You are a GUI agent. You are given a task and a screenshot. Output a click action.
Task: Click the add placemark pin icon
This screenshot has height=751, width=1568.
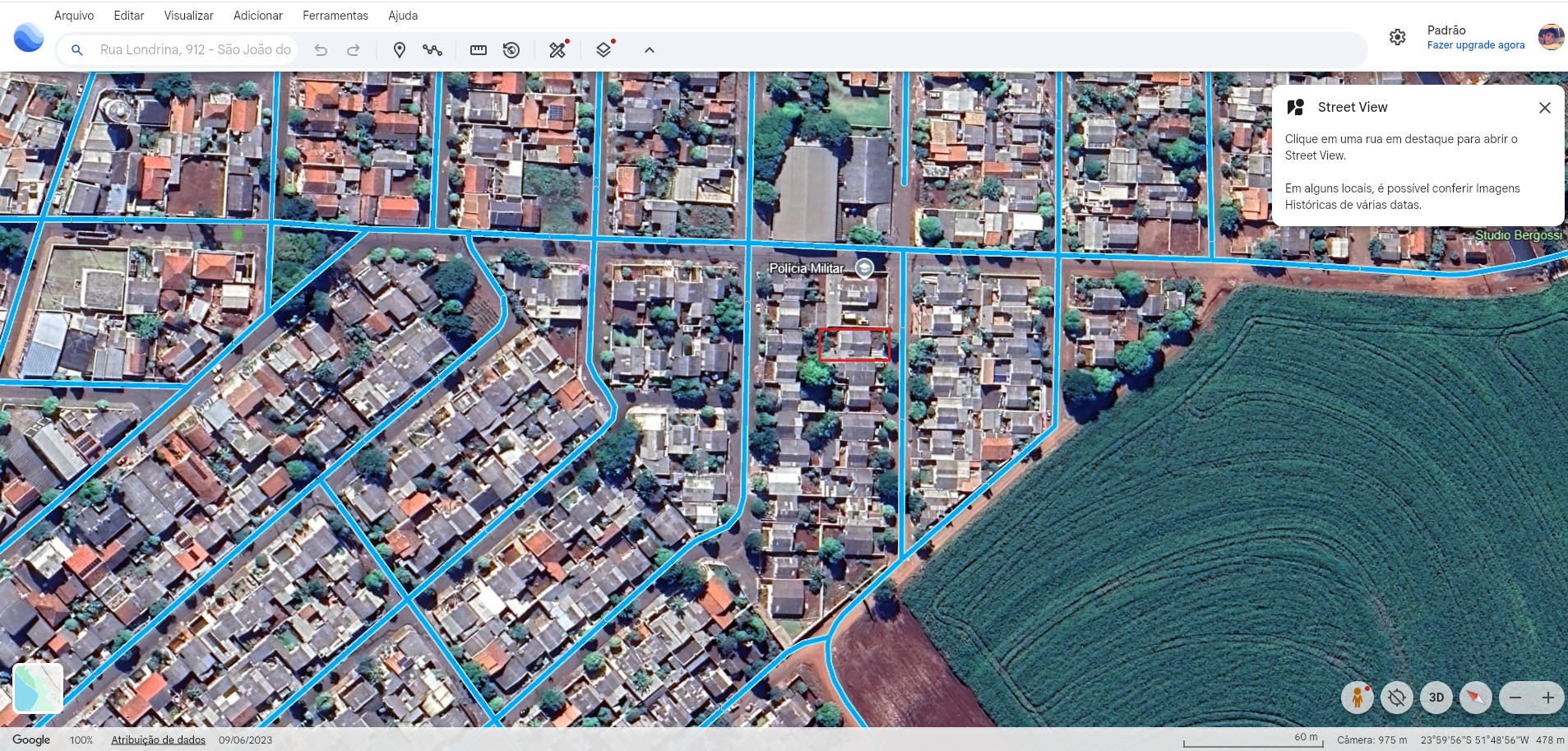400,50
